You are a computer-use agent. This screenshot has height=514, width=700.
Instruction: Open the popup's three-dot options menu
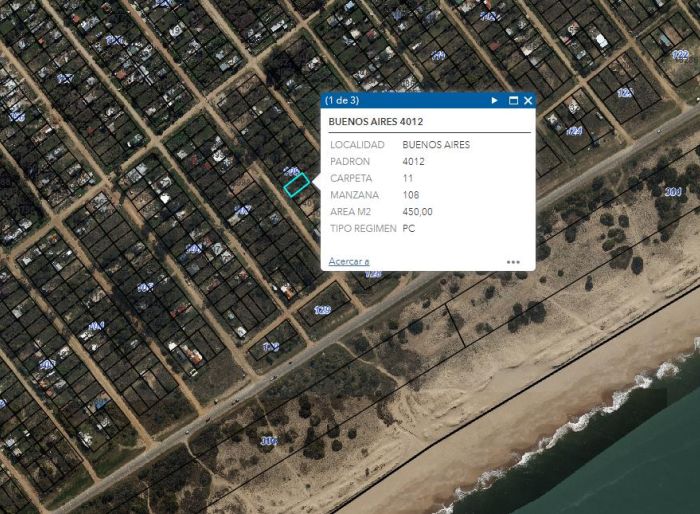pos(513,262)
